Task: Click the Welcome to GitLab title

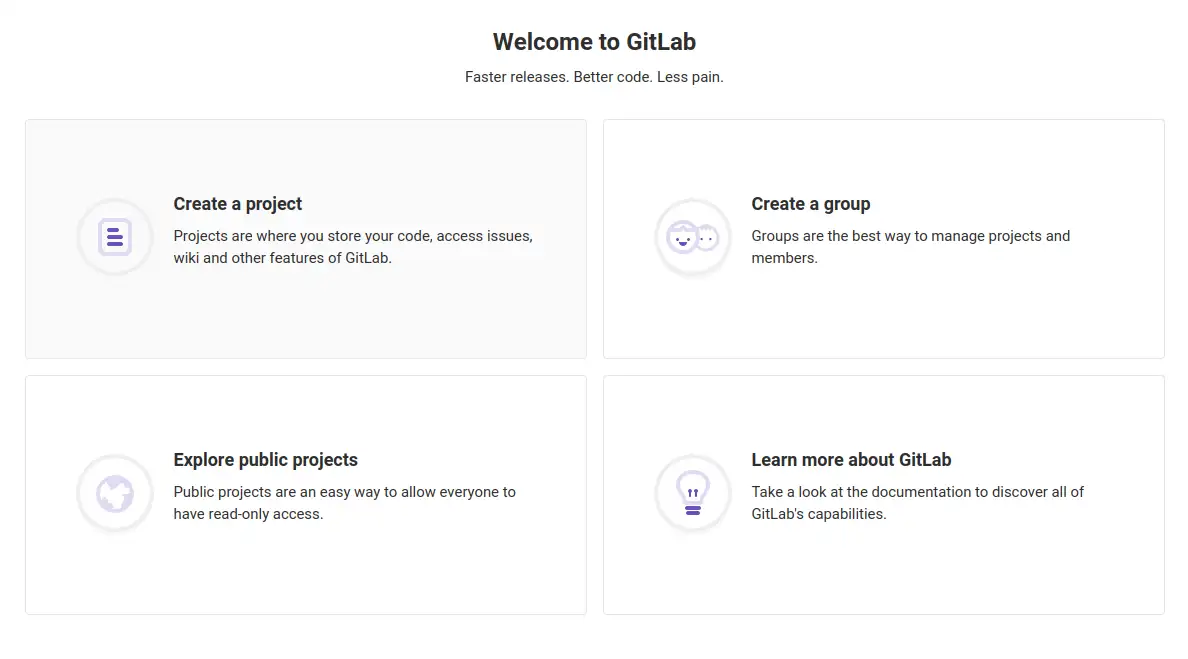Action: point(594,42)
